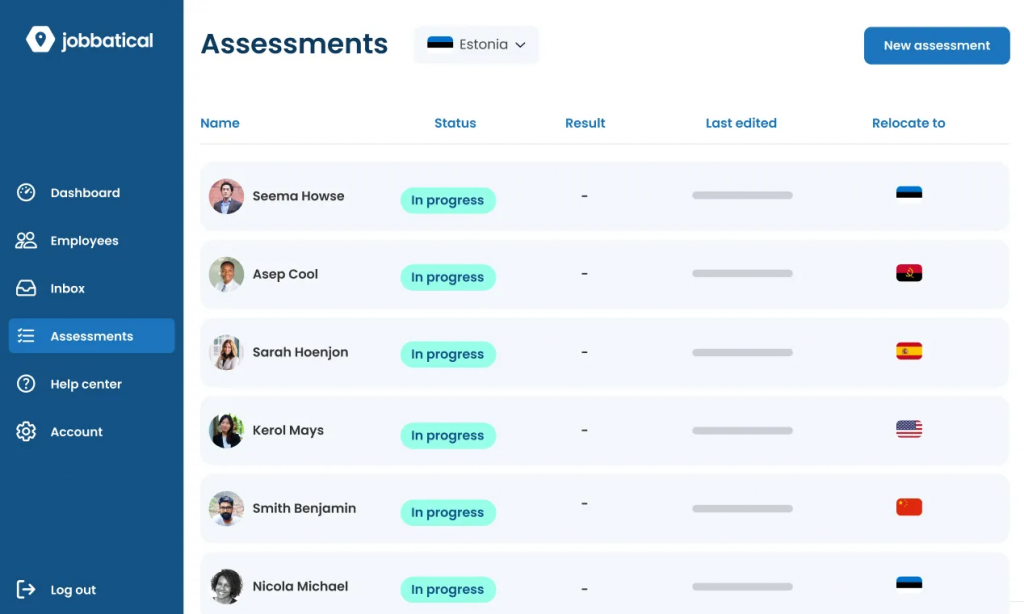Open the Estonia country dropdown
The height and width of the screenshot is (614, 1024).
tap(476, 45)
